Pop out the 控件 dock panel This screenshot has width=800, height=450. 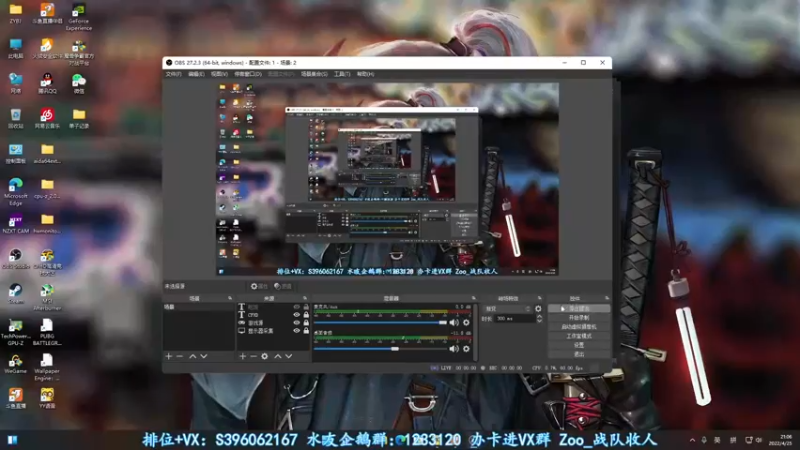click(607, 298)
